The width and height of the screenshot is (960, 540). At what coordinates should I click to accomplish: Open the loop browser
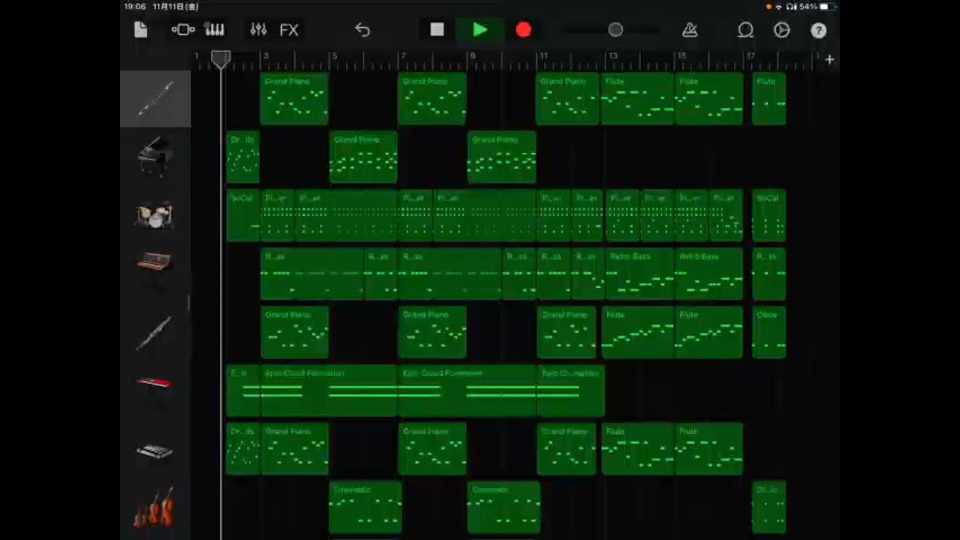[745, 30]
